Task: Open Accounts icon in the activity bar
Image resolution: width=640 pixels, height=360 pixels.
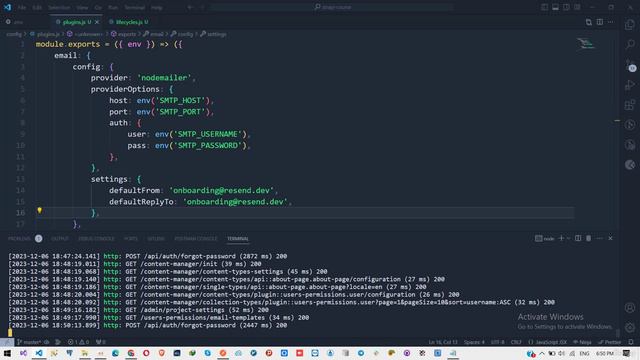Action: point(630,307)
